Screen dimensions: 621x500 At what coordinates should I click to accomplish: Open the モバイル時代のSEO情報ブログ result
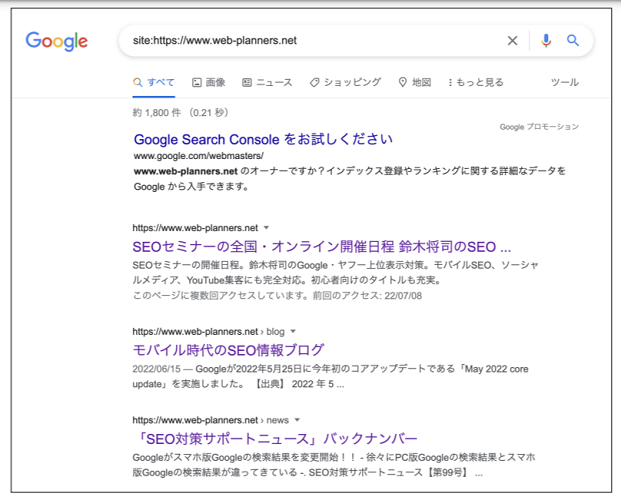[x=229, y=350]
